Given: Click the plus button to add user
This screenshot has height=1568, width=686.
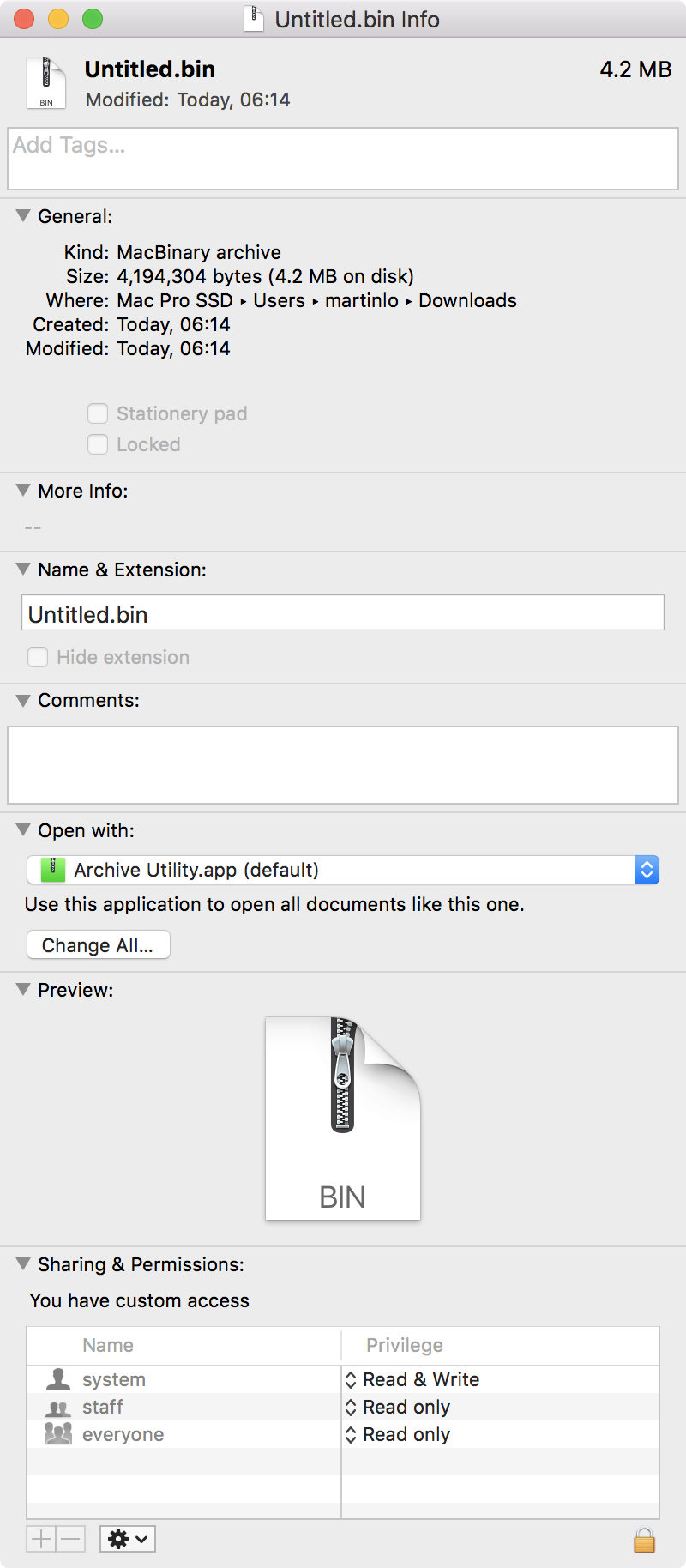Looking at the screenshot, I should click(41, 1540).
